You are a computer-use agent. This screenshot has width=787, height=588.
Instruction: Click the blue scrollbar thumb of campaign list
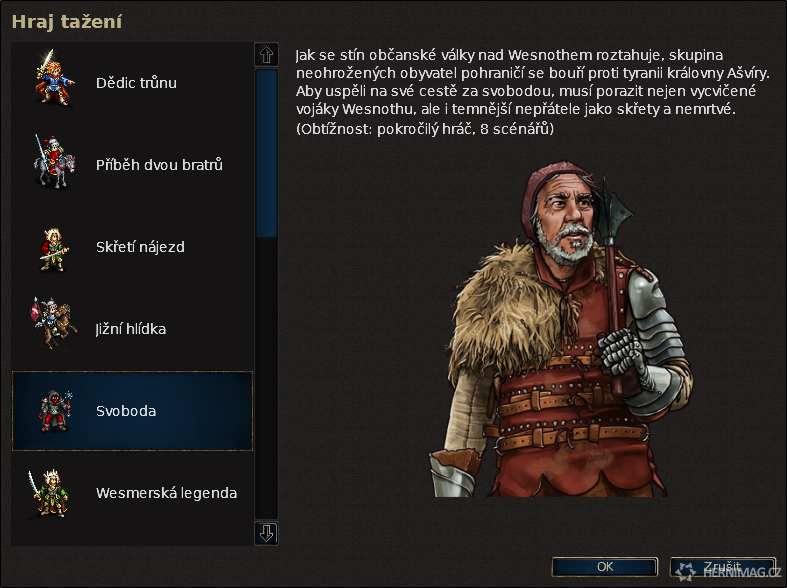[267, 153]
